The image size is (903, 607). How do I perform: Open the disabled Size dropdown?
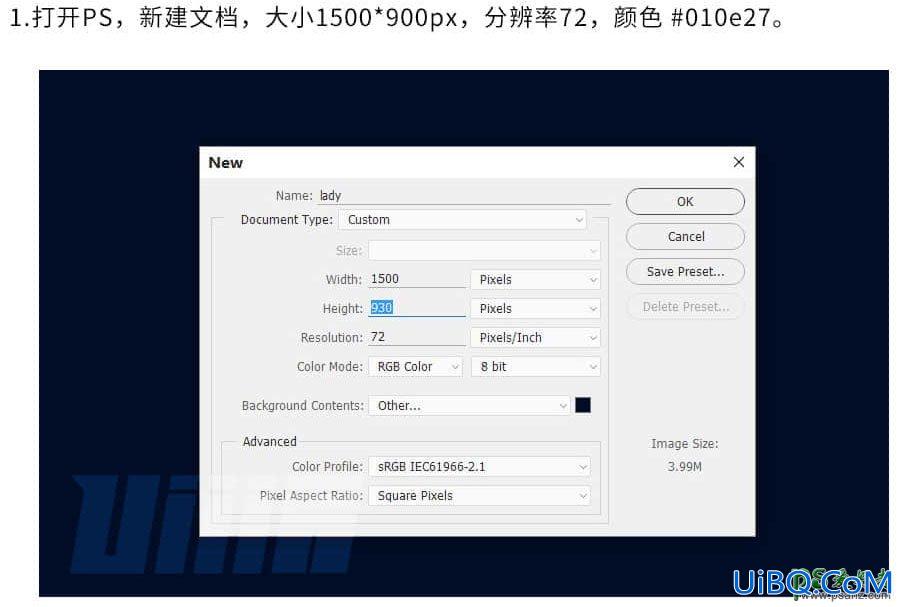click(484, 251)
